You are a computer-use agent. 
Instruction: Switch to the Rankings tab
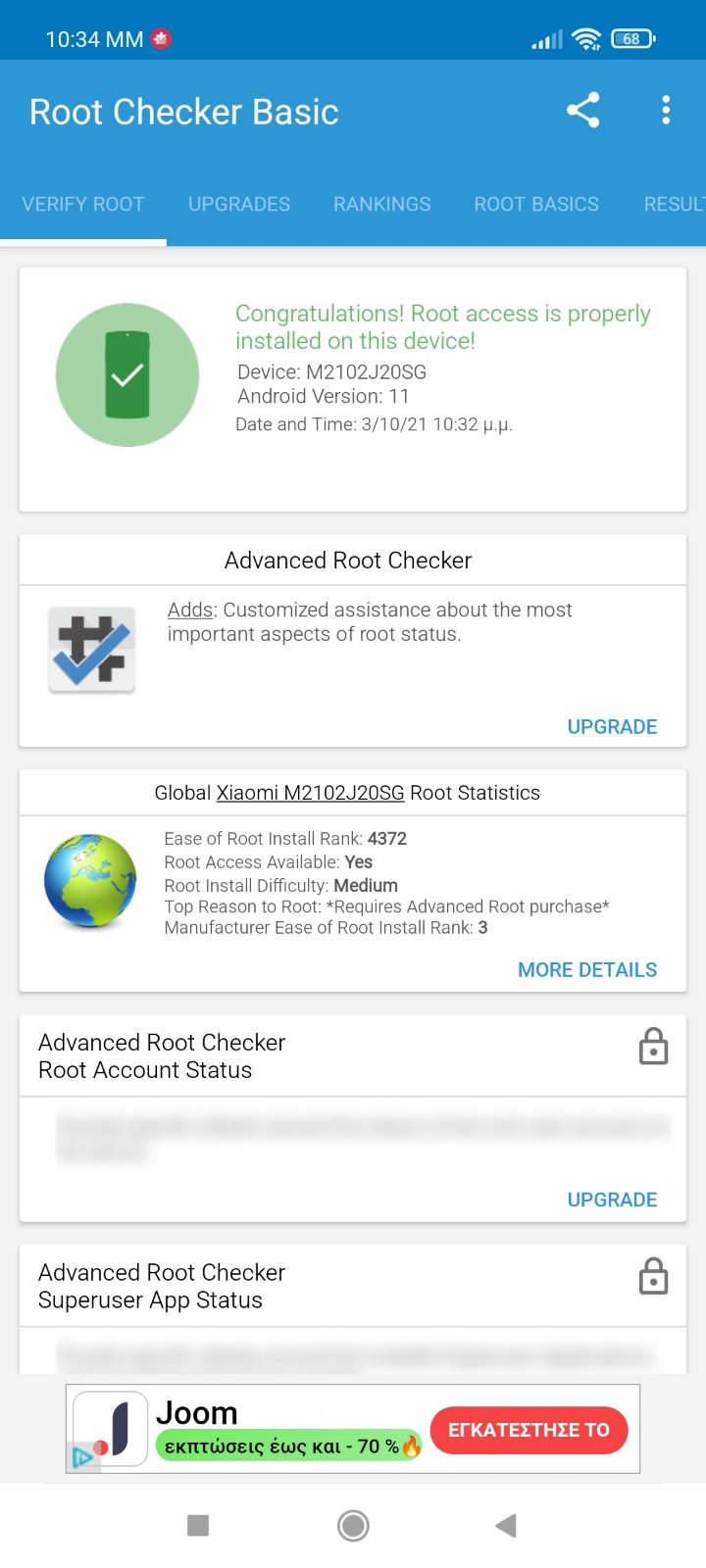click(x=382, y=204)
